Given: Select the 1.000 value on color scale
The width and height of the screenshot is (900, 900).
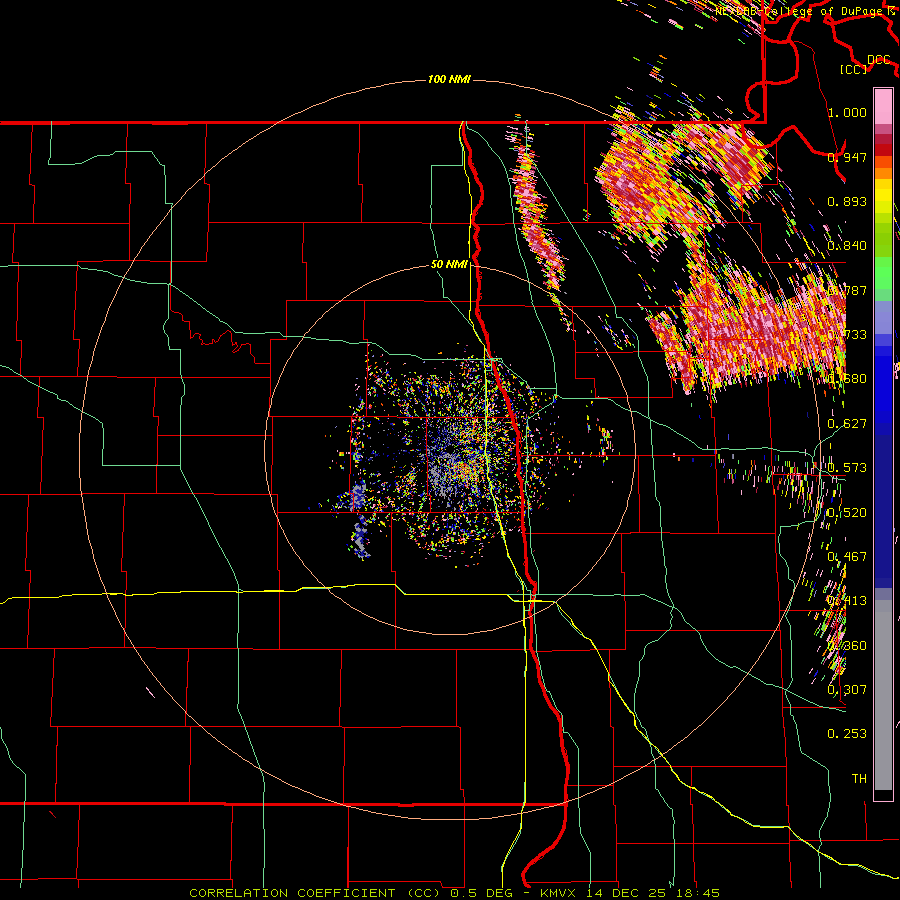Looking at the screenshot, I should click(x=847, y=112).
